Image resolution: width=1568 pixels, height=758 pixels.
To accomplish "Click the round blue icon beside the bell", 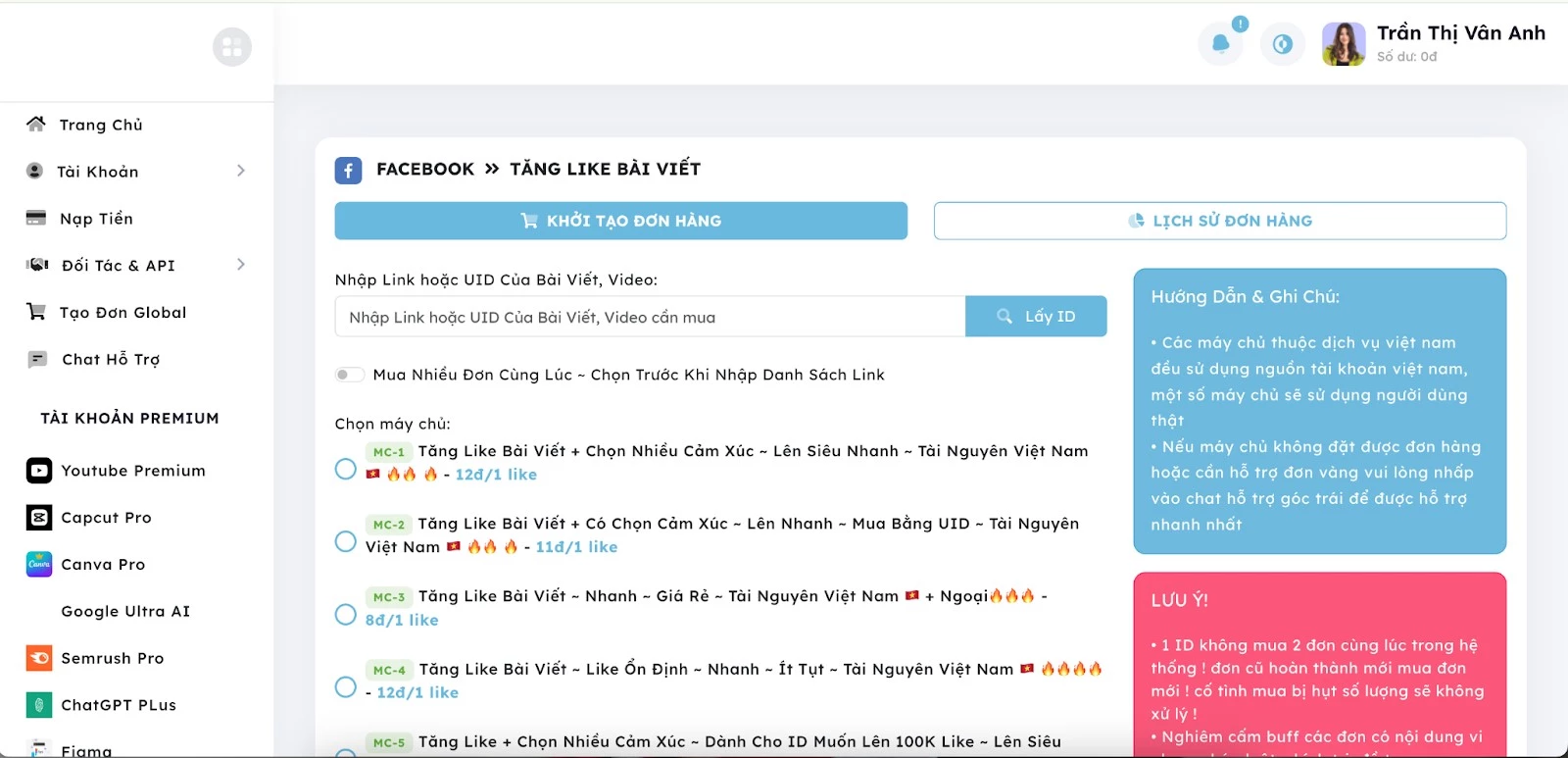I will point(1282,44).
